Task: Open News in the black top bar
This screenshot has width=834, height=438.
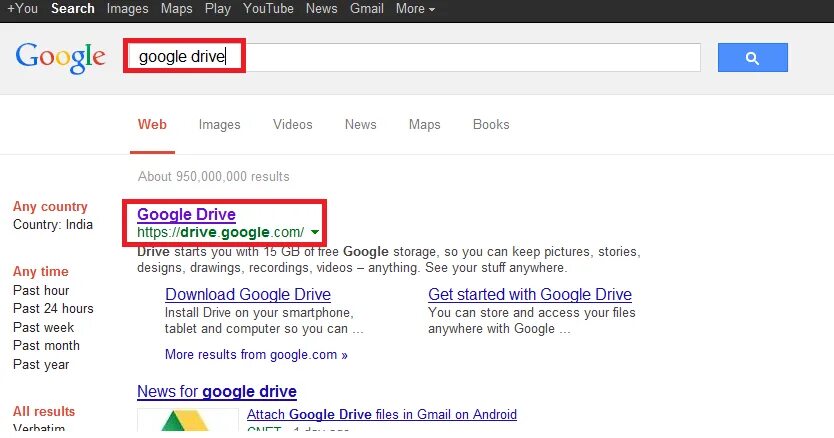Action: 321,9
